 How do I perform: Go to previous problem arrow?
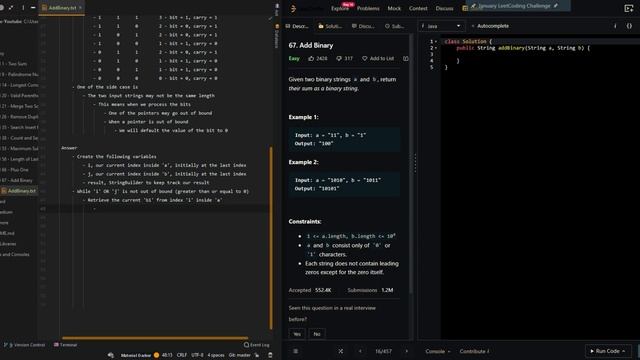pyautogui.click(x=360, y=351)
